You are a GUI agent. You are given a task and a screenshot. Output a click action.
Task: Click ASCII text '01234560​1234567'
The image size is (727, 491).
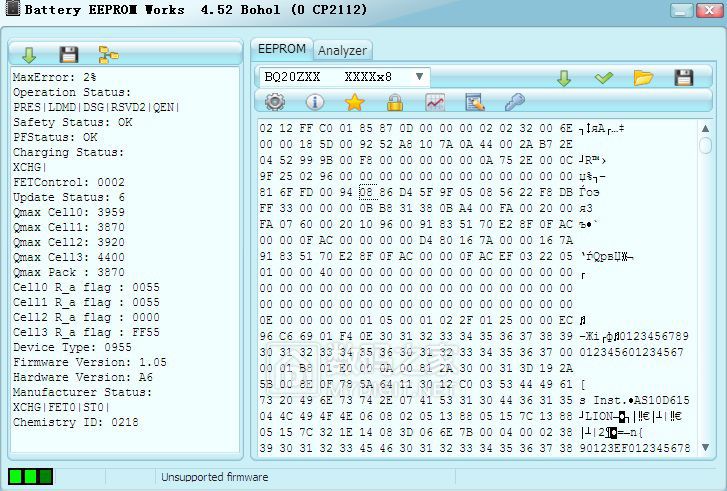(x=631, y=352)
